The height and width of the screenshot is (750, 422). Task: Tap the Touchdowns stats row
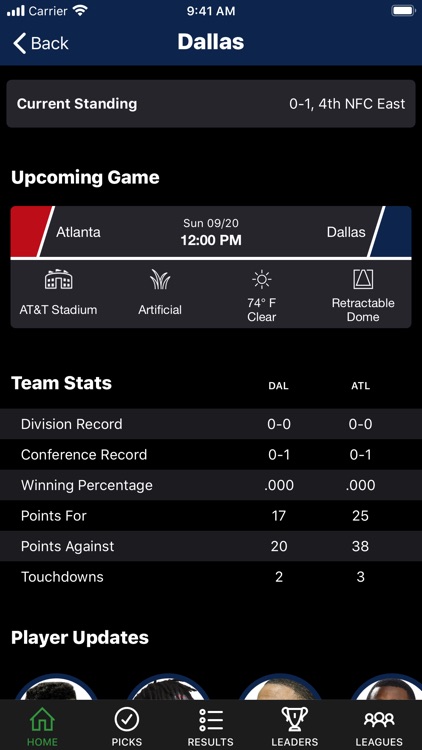click(x=211, y=577)
